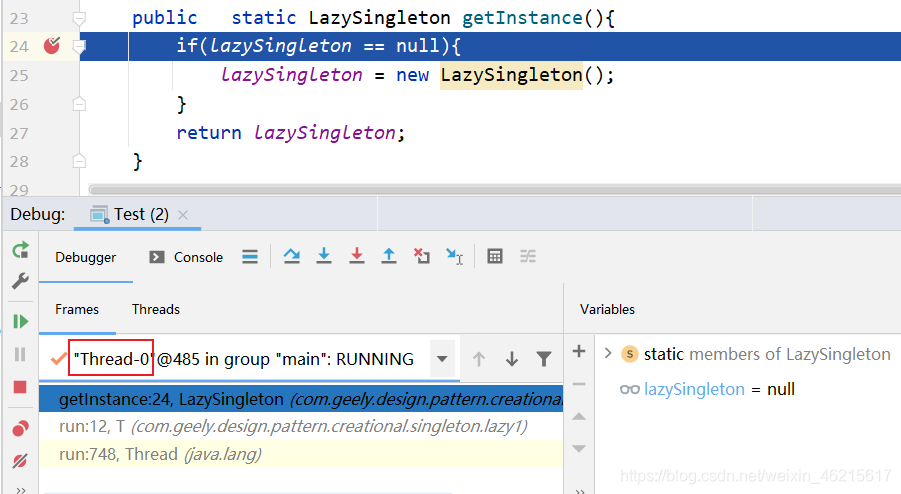Open the Threads tab

tap(156, 309)
